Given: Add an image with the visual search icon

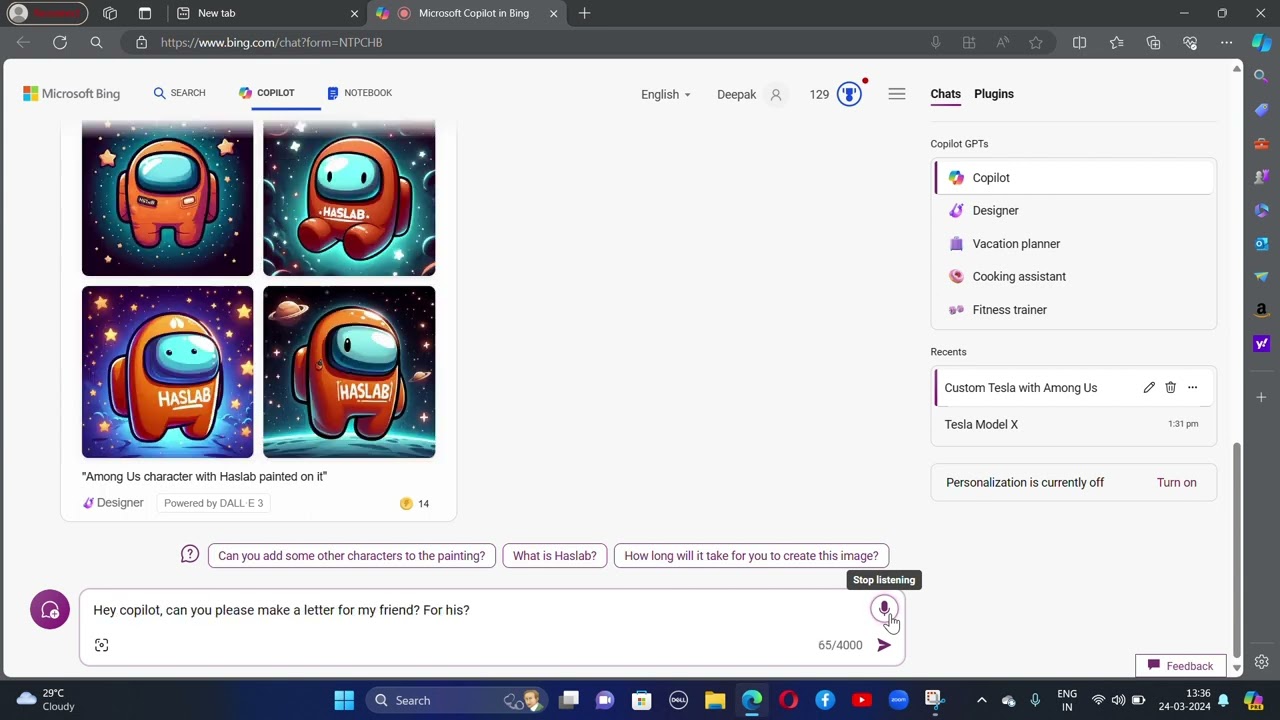Looking at the screenshot, I should pyautogui.click(x=102, y=645).
